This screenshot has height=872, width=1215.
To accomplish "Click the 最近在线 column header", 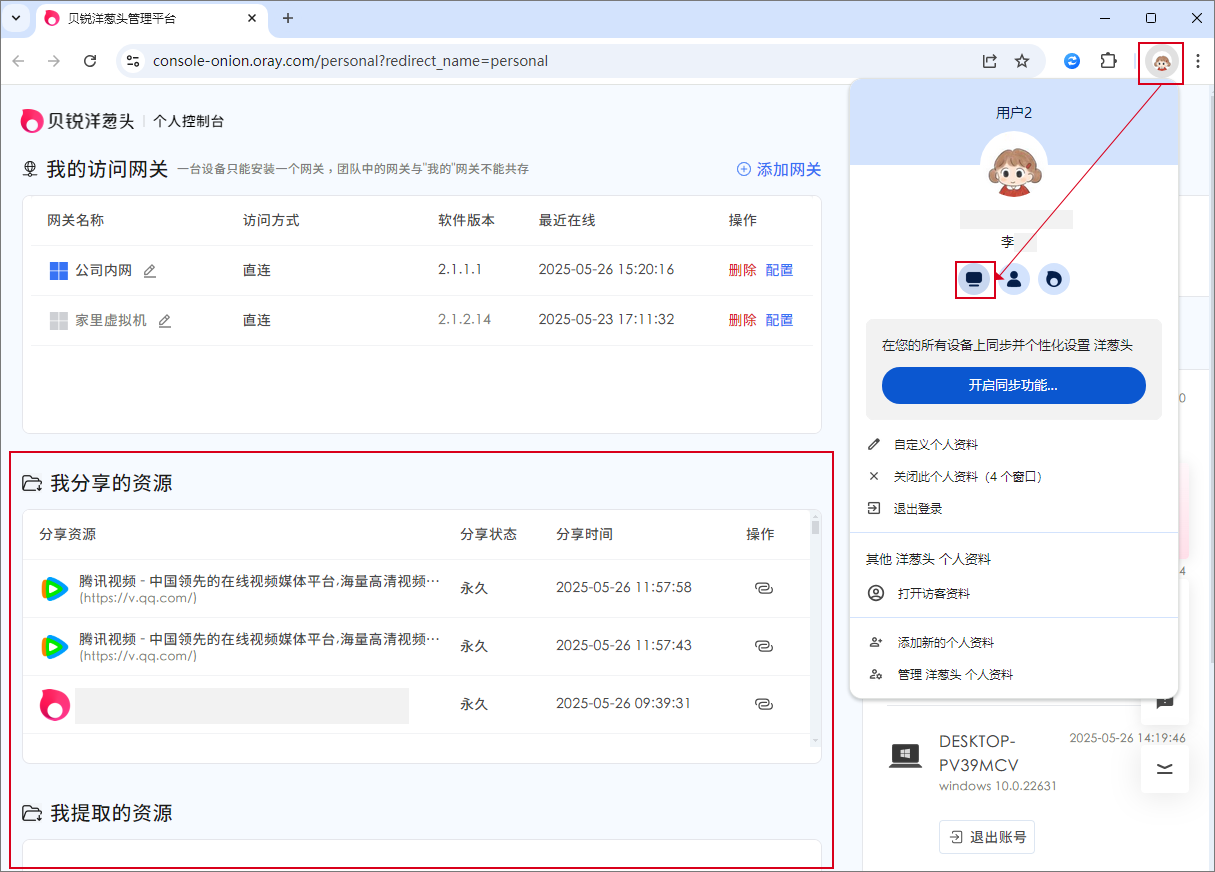I will 567,220.
